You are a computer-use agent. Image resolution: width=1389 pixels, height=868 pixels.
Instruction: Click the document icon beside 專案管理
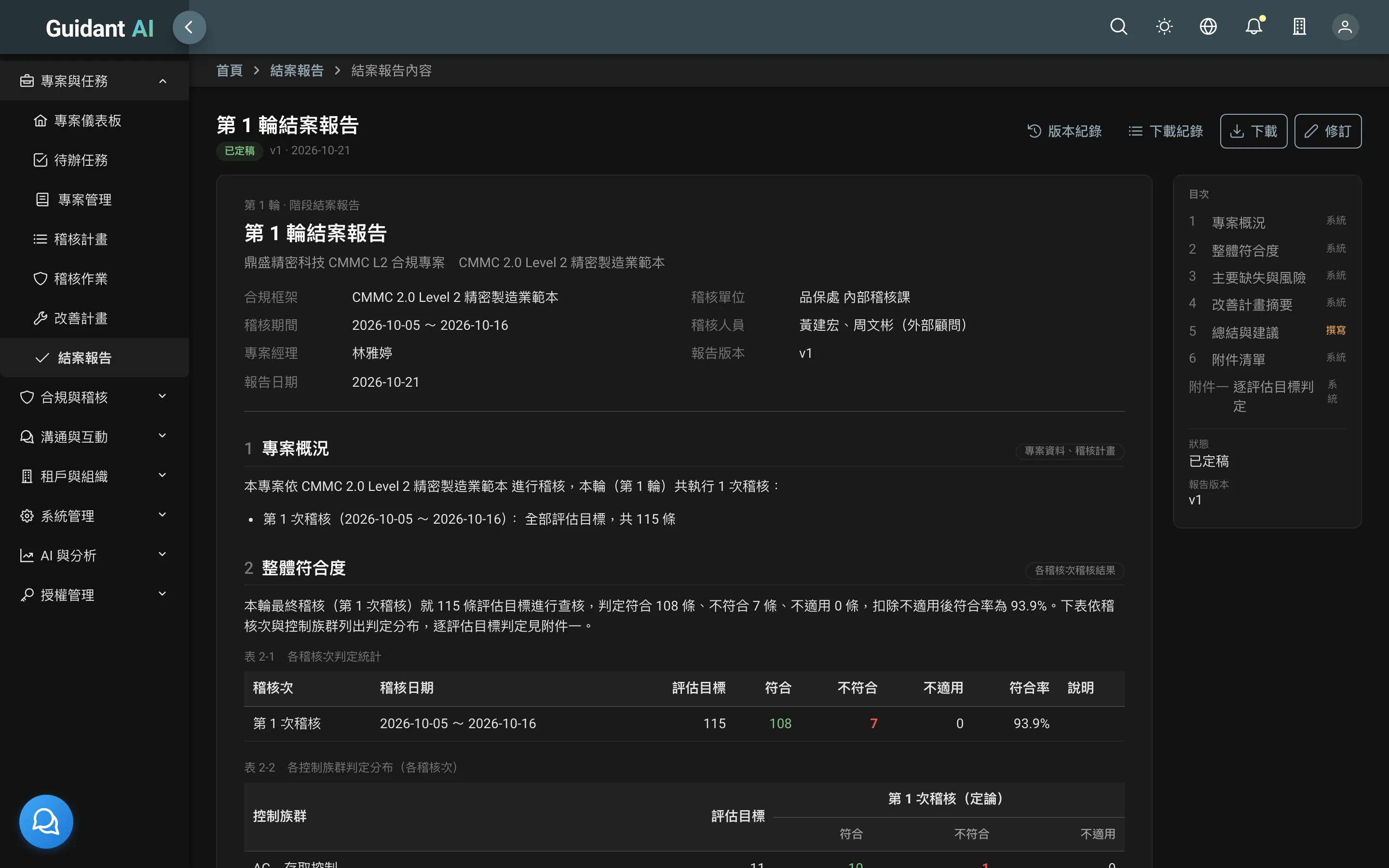(x=42, y=200)
